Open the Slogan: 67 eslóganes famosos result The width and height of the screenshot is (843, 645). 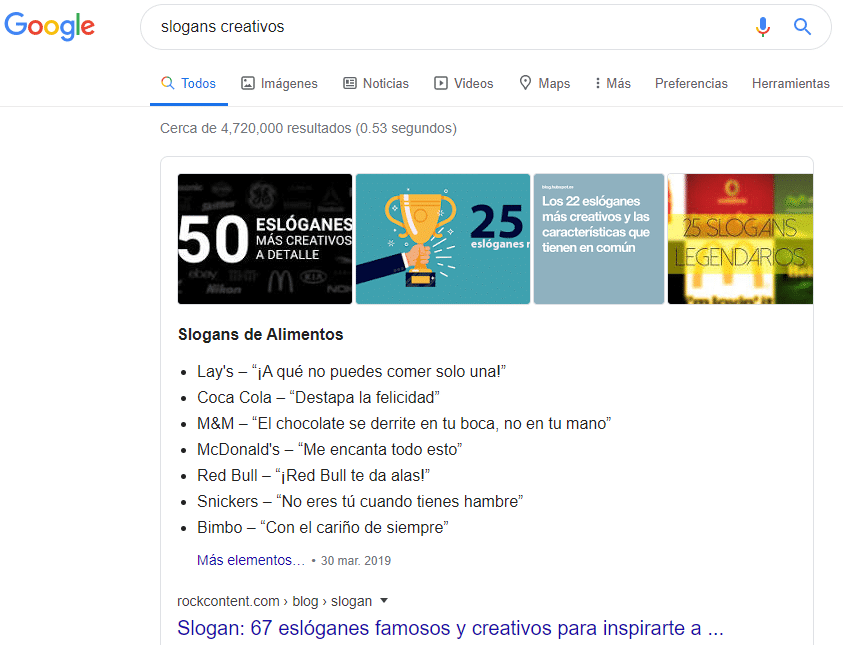tap(450, 628)
